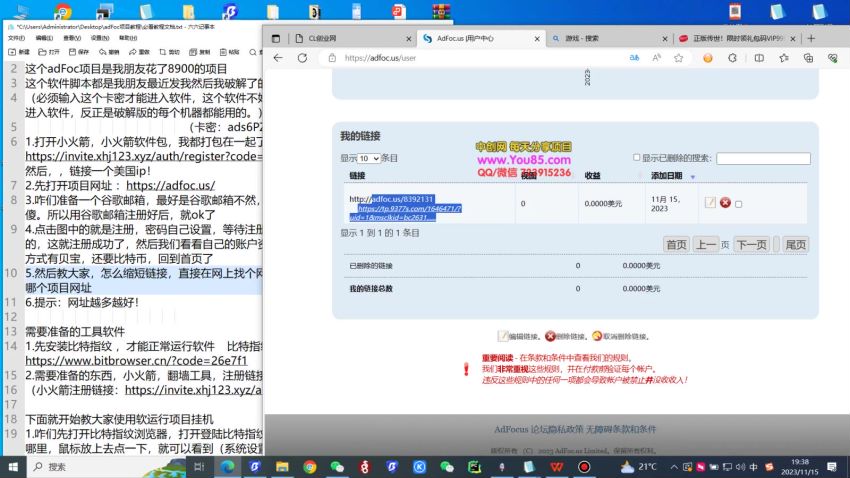Open the tp.9377s.com target link
The height and width of the screenshot is (478, 850).
[x=407, y=212]
